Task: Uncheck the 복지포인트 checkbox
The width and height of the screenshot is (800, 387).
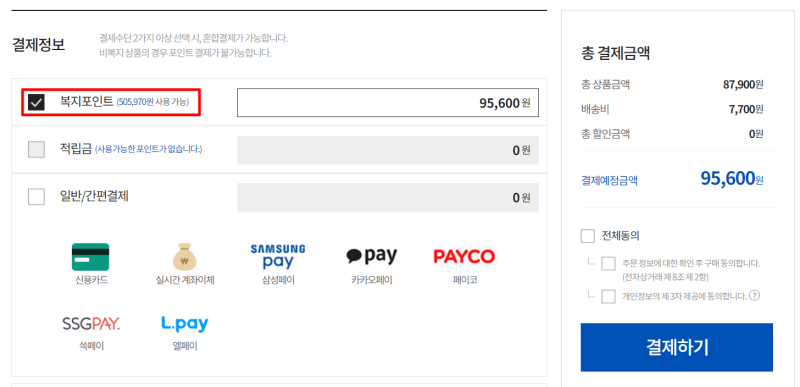Action: tap(36, 102)
